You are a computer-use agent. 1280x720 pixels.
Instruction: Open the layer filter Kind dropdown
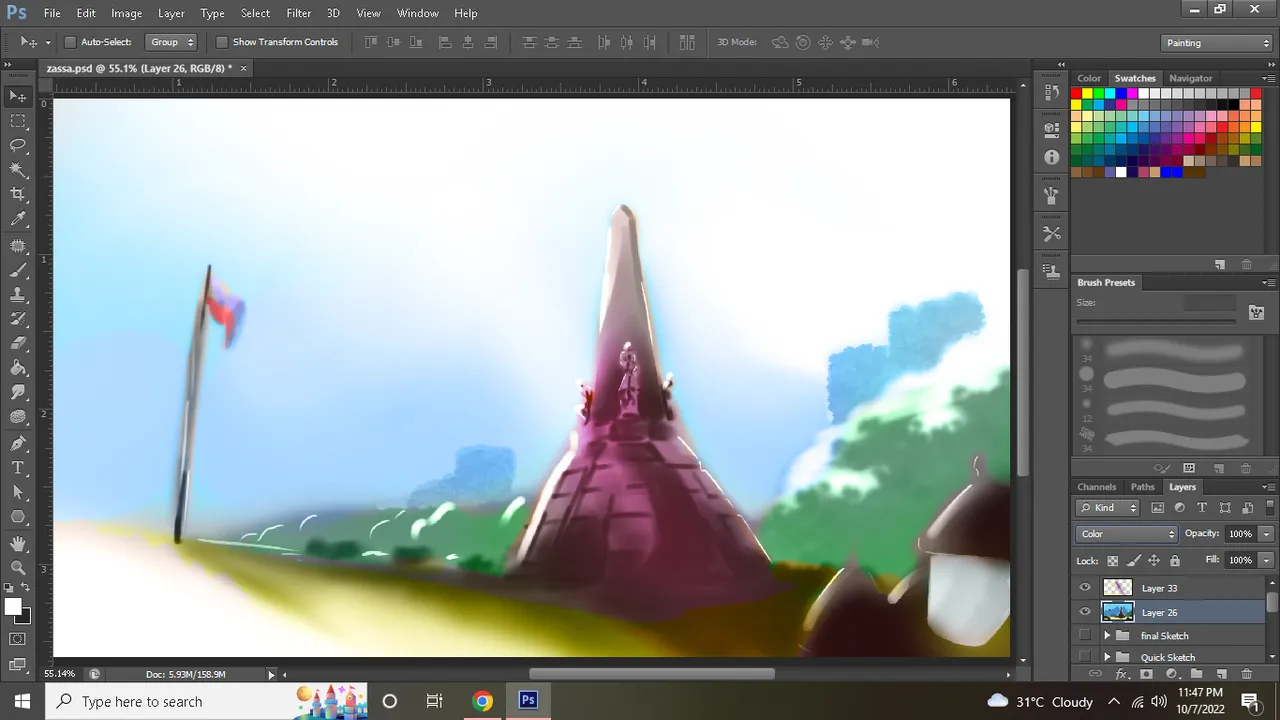pos(1109,508)
